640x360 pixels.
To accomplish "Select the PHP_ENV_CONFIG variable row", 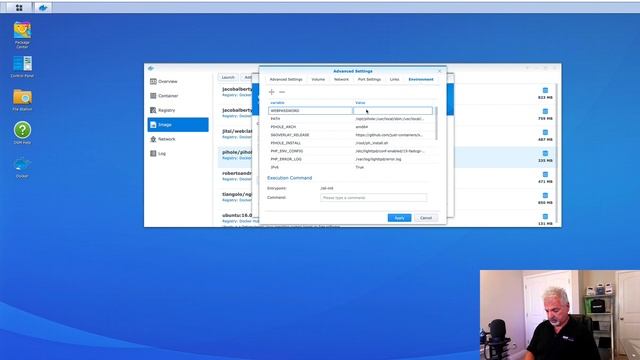I will [351, 151].
